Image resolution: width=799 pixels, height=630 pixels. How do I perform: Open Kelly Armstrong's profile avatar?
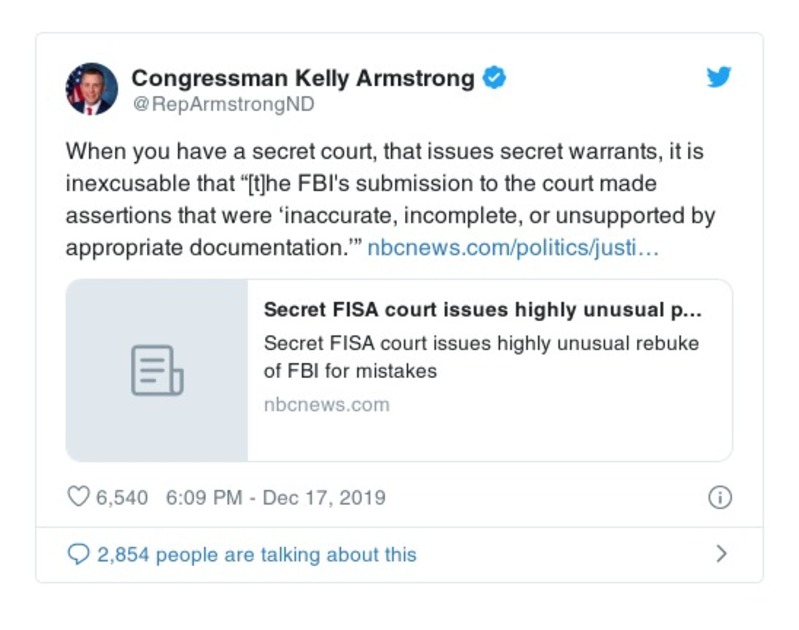pyautogui.click(x=92, y=88)
